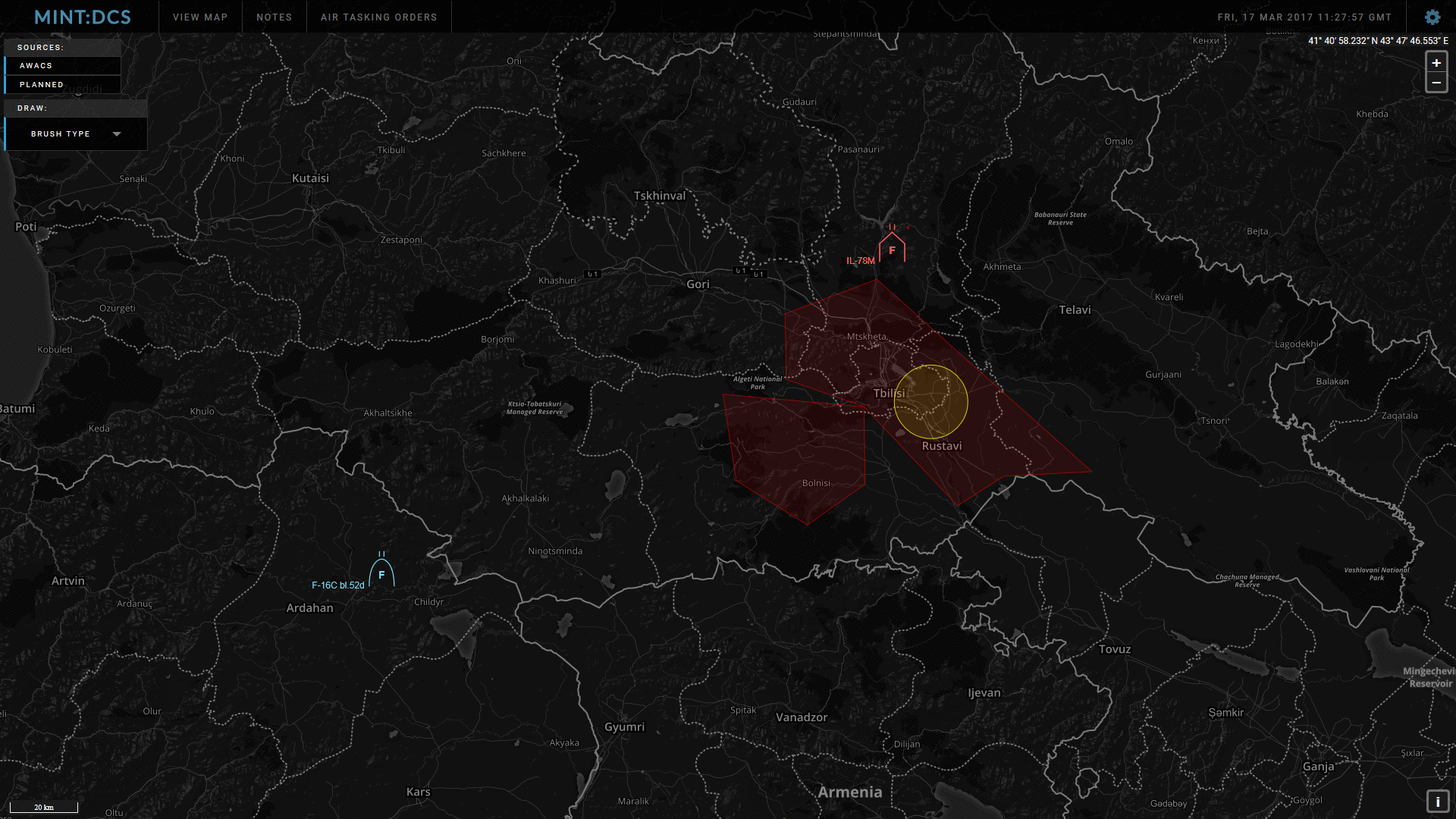Image resolution: width=1456 pixels, height=819 pixels.
Task: Click the cursor coordinates readout
Action: (x=1378, y=41)
